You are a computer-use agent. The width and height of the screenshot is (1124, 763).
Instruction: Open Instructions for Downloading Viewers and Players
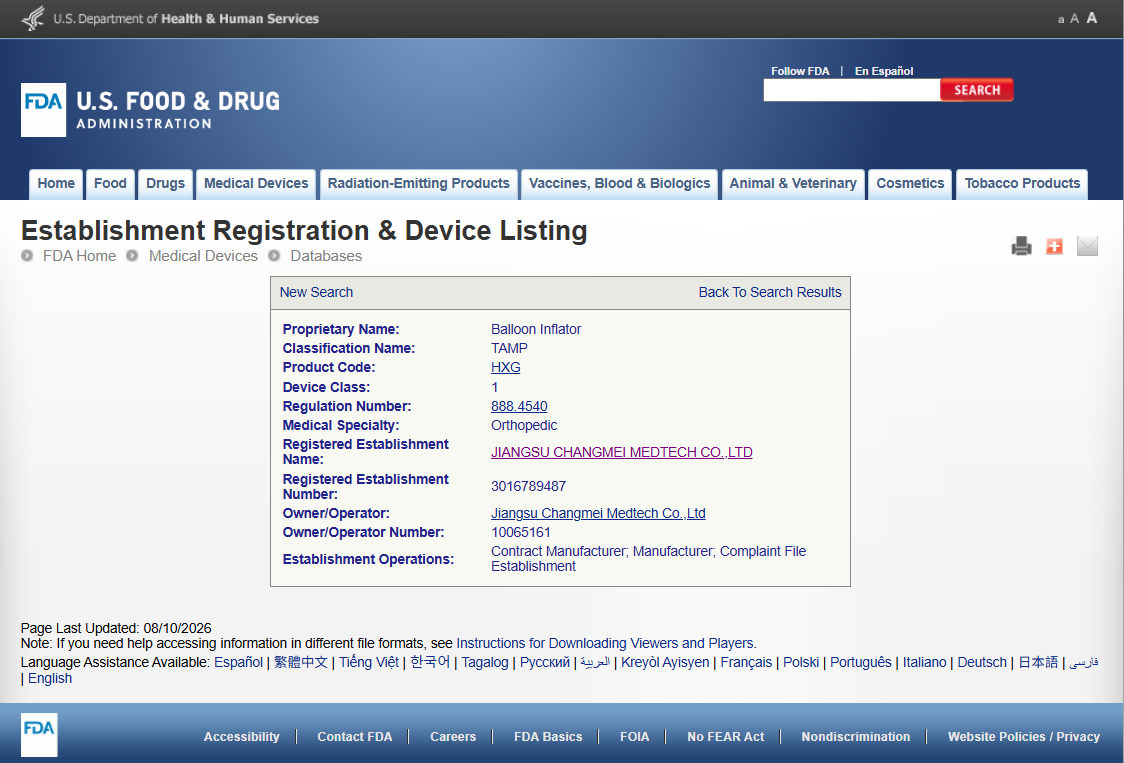coord(605,643)
